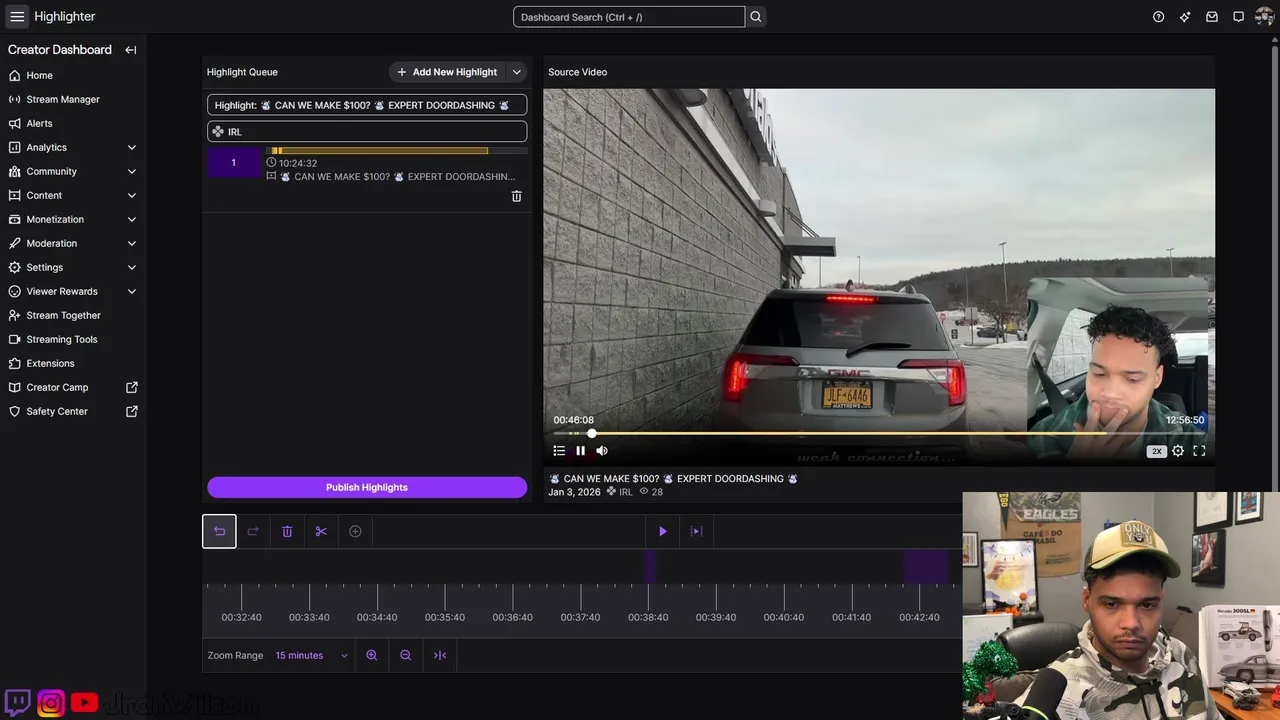Add segment with plus circle icon
The height and width of the screenshot is (720, 1280).
click(355, 531)
